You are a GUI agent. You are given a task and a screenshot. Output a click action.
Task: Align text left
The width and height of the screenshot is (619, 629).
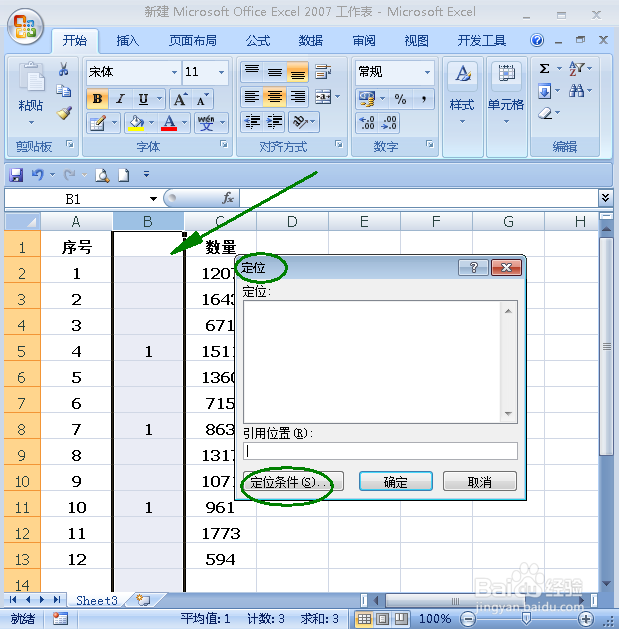[252, 96]
